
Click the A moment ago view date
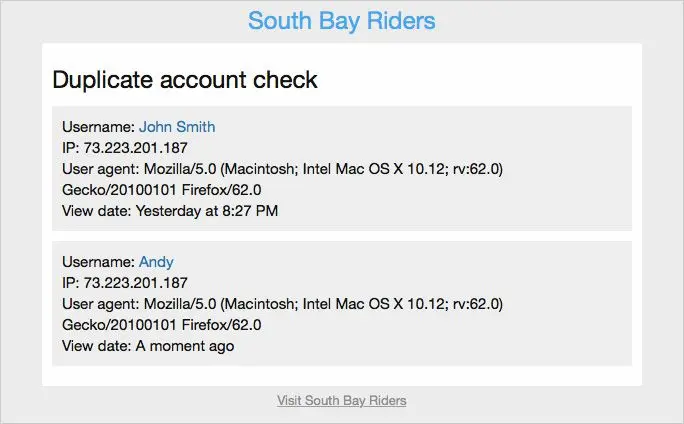185,346
